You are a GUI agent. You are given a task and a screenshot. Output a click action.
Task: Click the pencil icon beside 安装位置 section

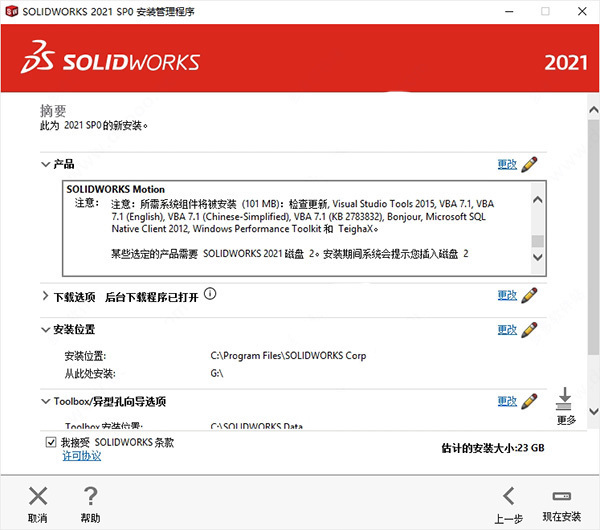529,330
